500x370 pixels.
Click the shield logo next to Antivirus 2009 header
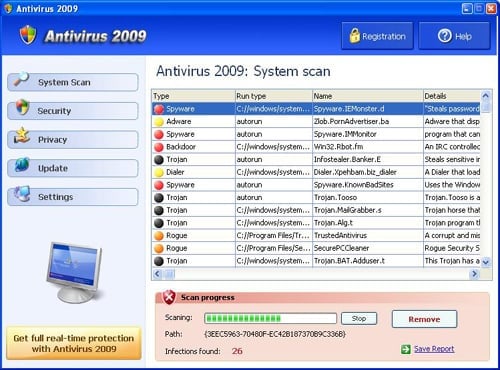pos(28,35)
